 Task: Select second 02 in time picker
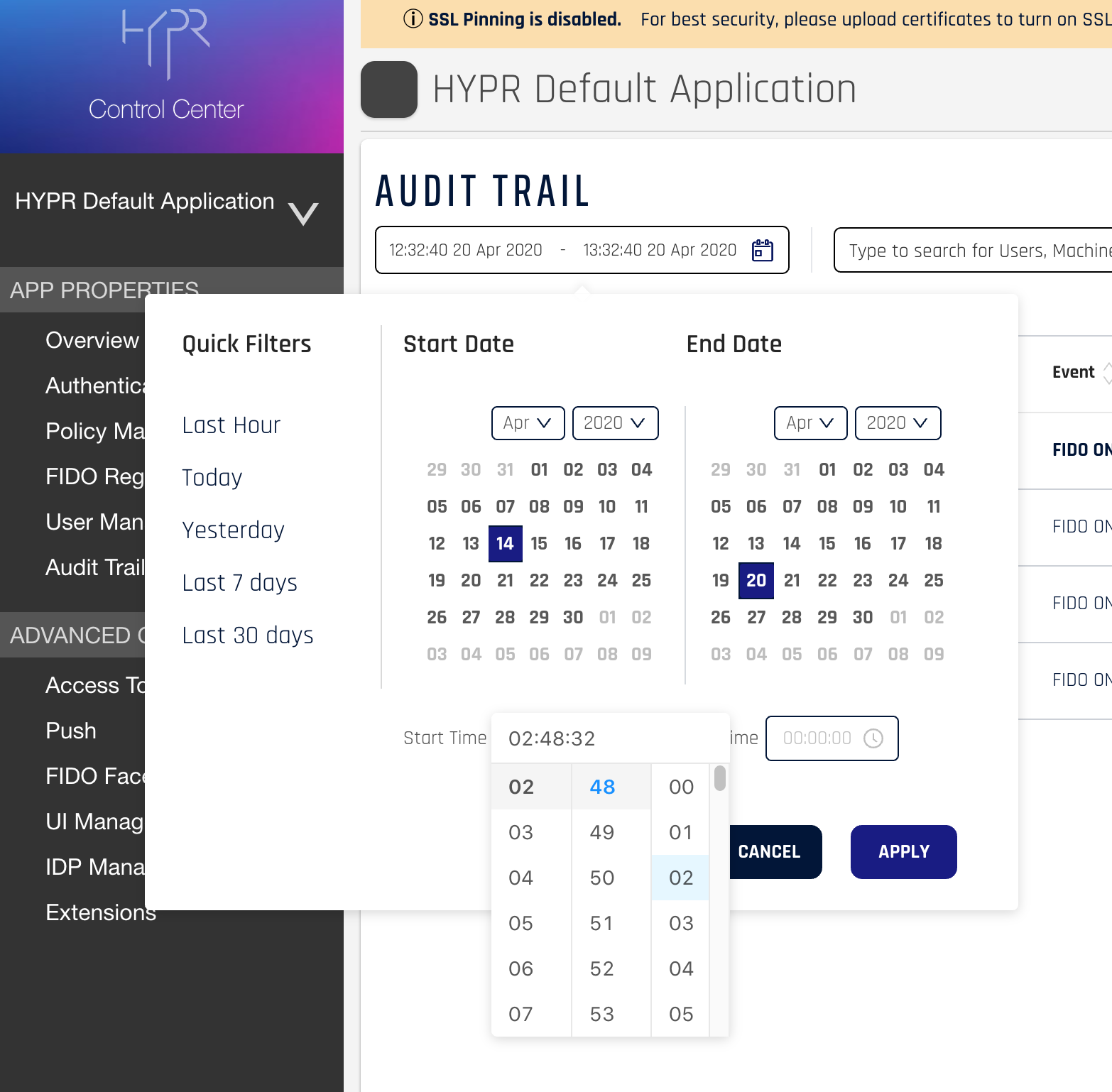(681, 878)
